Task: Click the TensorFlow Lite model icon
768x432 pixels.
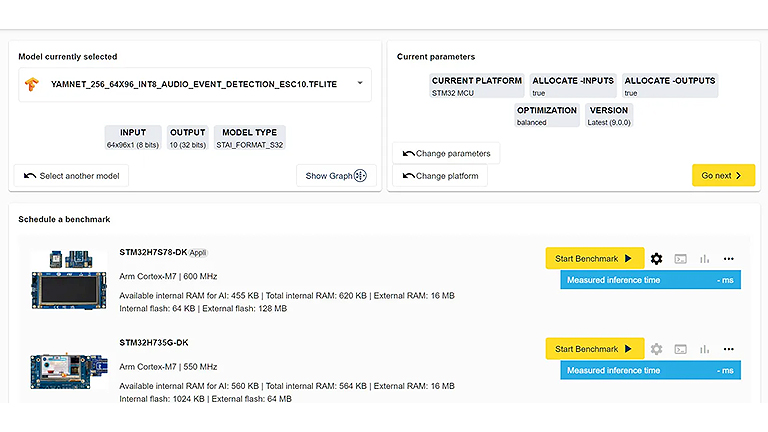Action: [33, 85]
